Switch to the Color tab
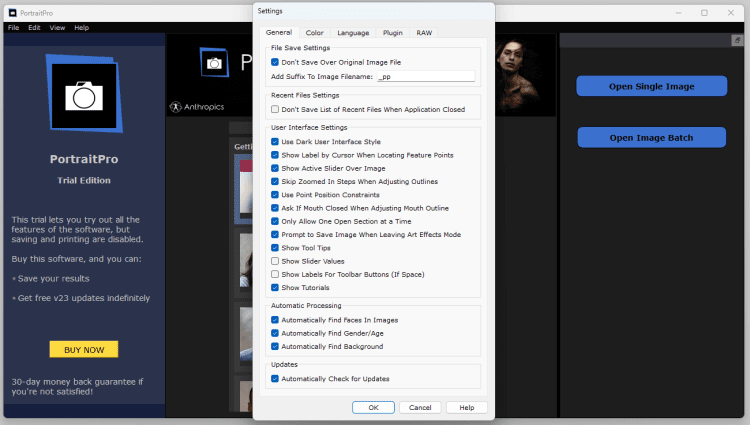Screen dimensions: 750x425 315,33
